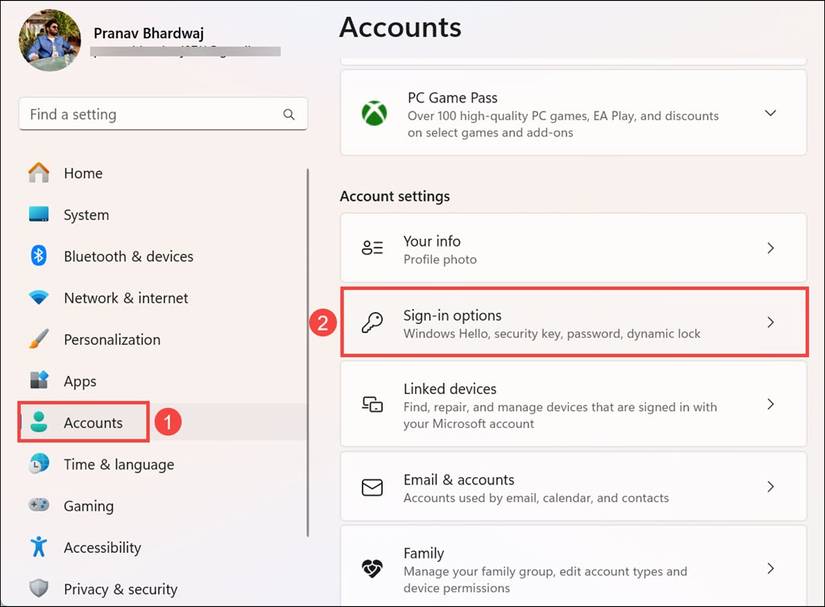Click 'Windows Hello, security key, password' description
Image resolution: width=825 pixels, height=607 pixels.
click(552, 333)
